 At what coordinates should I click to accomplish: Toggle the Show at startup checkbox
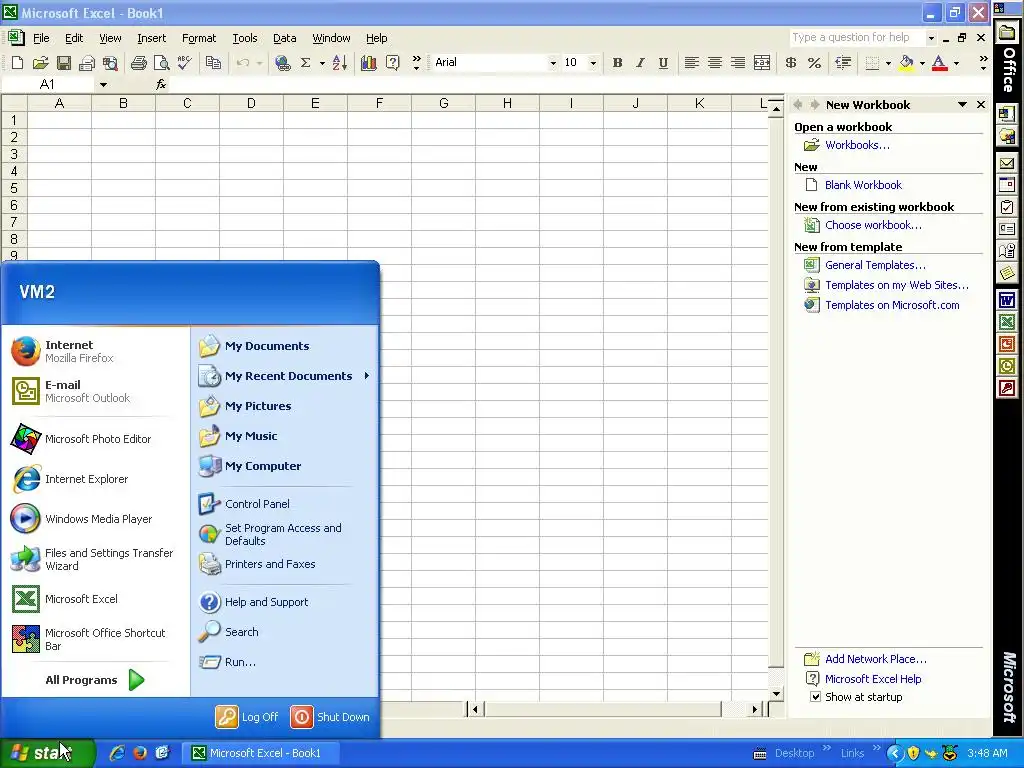pos(815,697)
